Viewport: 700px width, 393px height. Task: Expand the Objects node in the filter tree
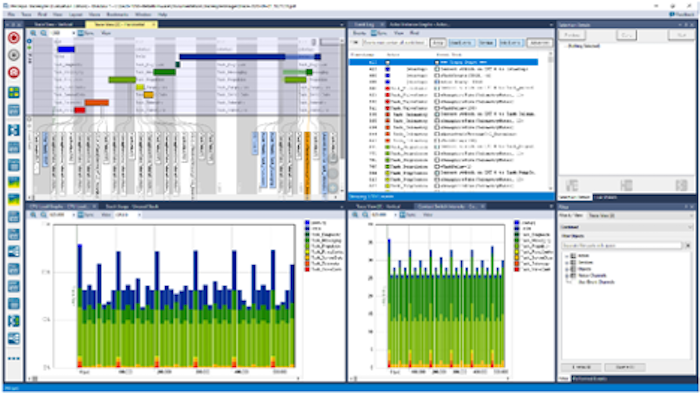567,269
